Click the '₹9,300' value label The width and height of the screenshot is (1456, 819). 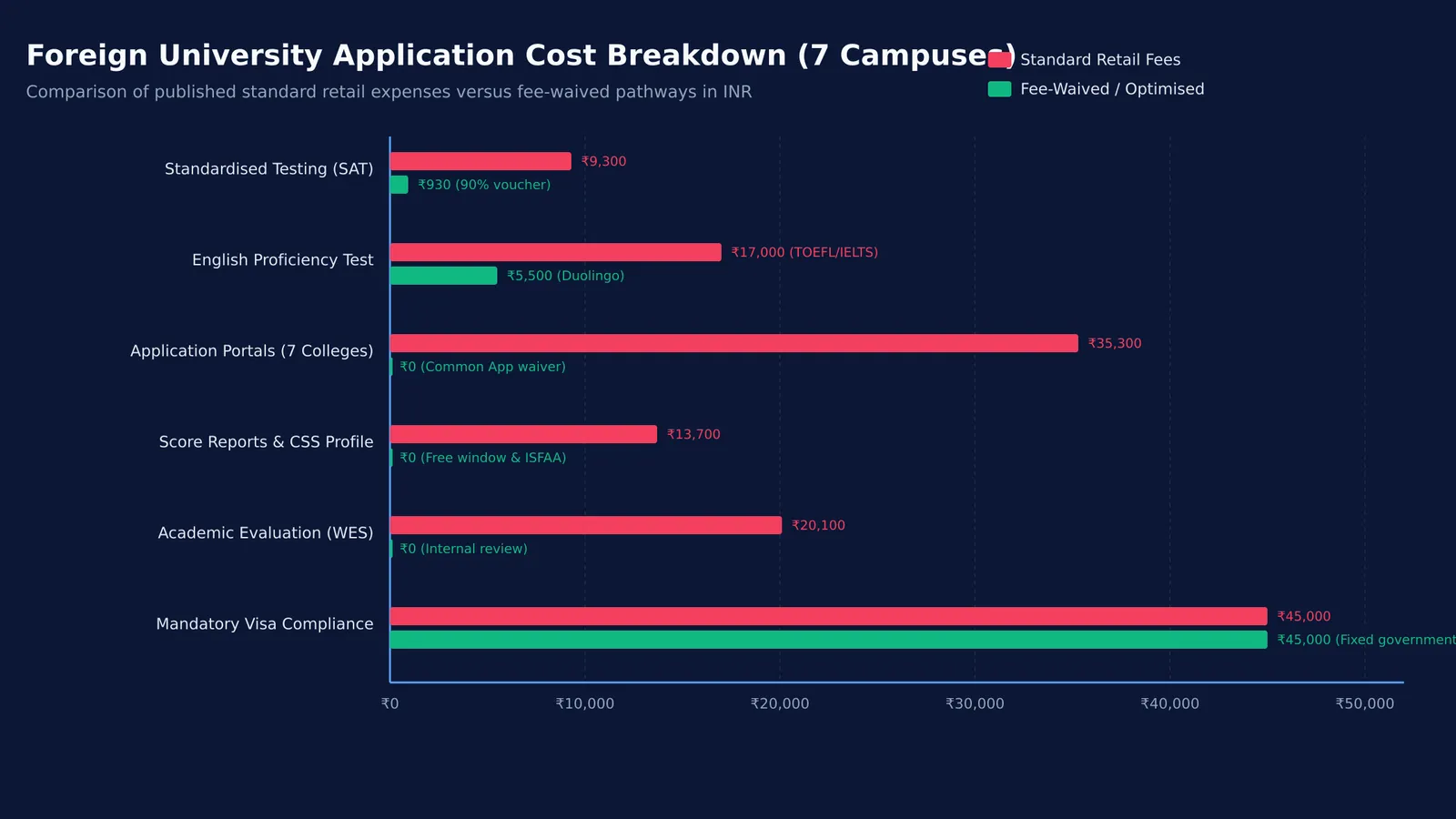tap(603, 162)
